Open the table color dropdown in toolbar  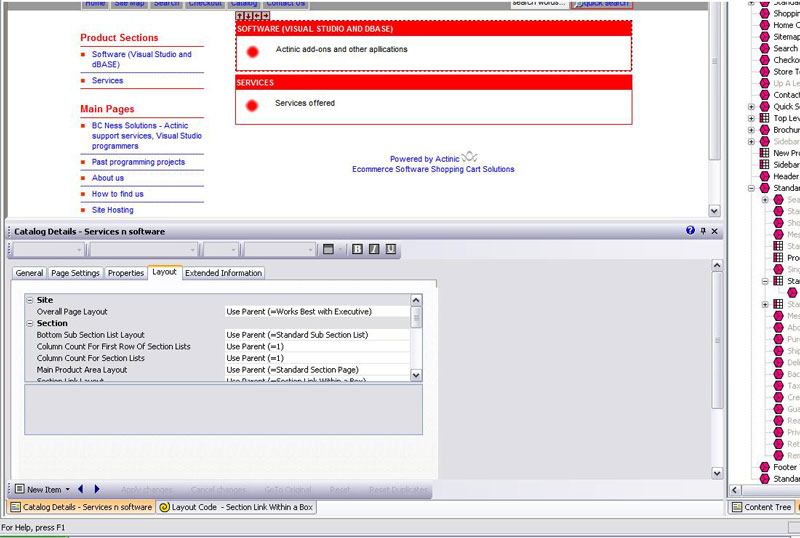pos(340,250)
